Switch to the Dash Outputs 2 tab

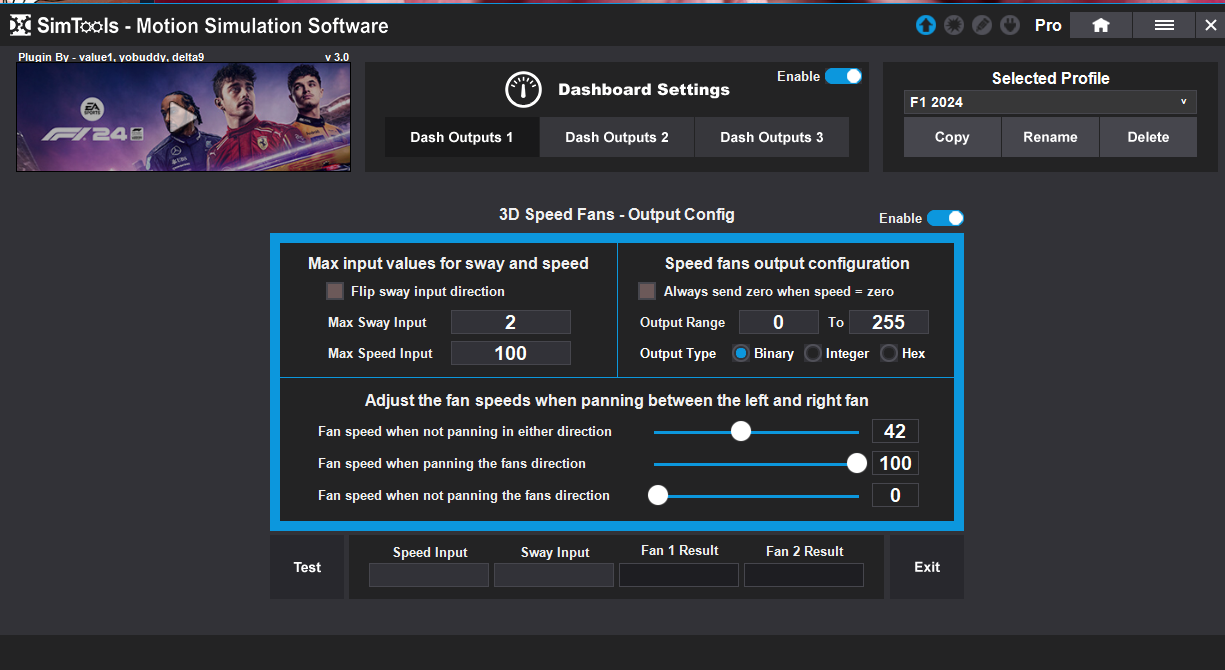coord(617,137)
